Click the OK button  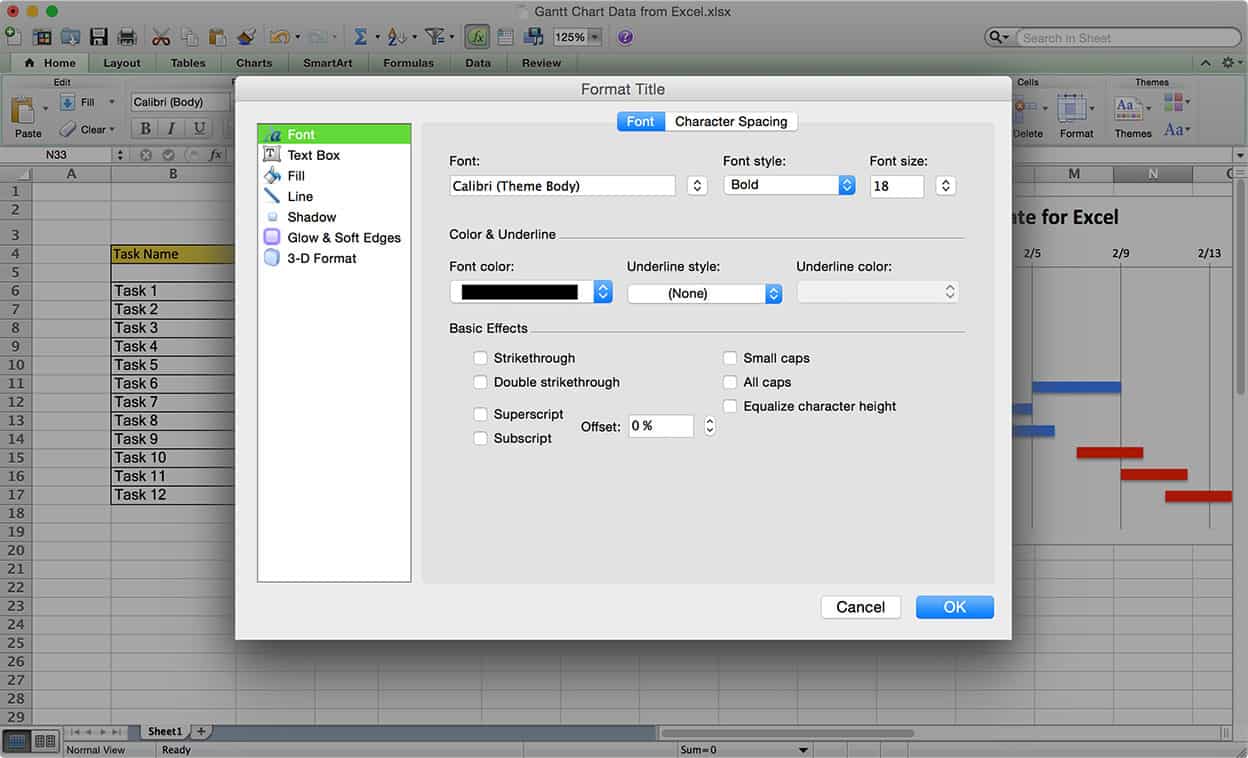954,607
